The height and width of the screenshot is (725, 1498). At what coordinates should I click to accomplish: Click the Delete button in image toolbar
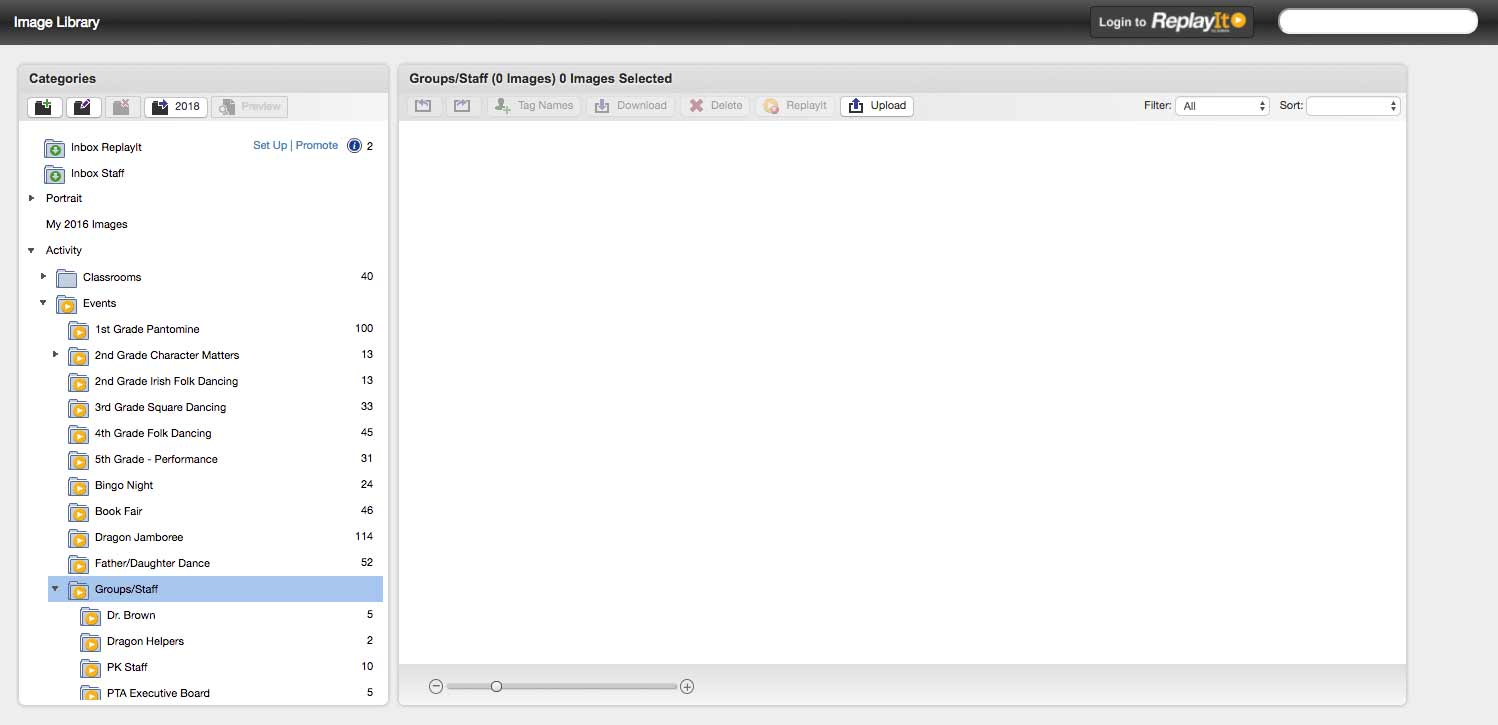click(x=716, y=106)
